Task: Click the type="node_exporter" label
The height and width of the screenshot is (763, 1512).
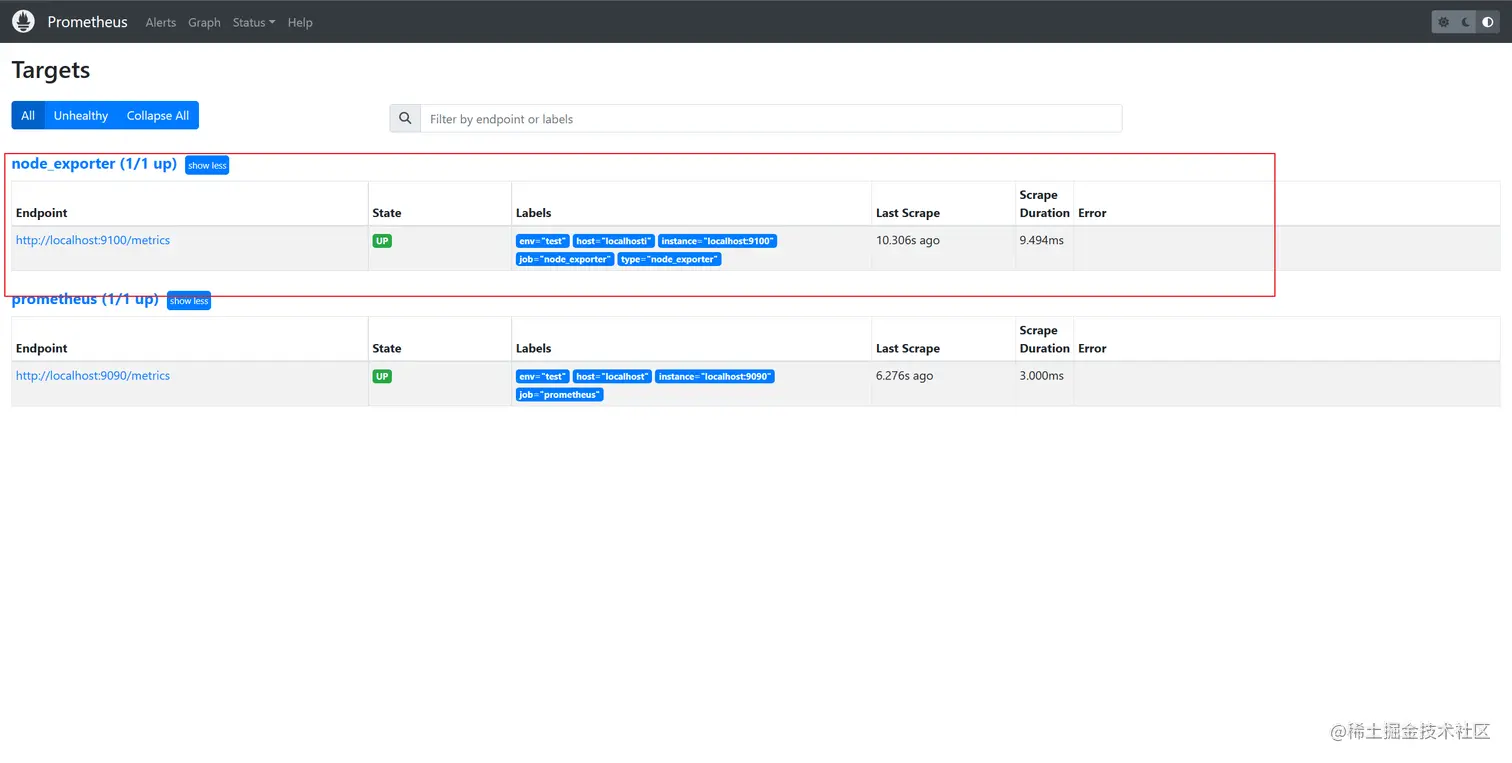Action: tap(669, 259)
